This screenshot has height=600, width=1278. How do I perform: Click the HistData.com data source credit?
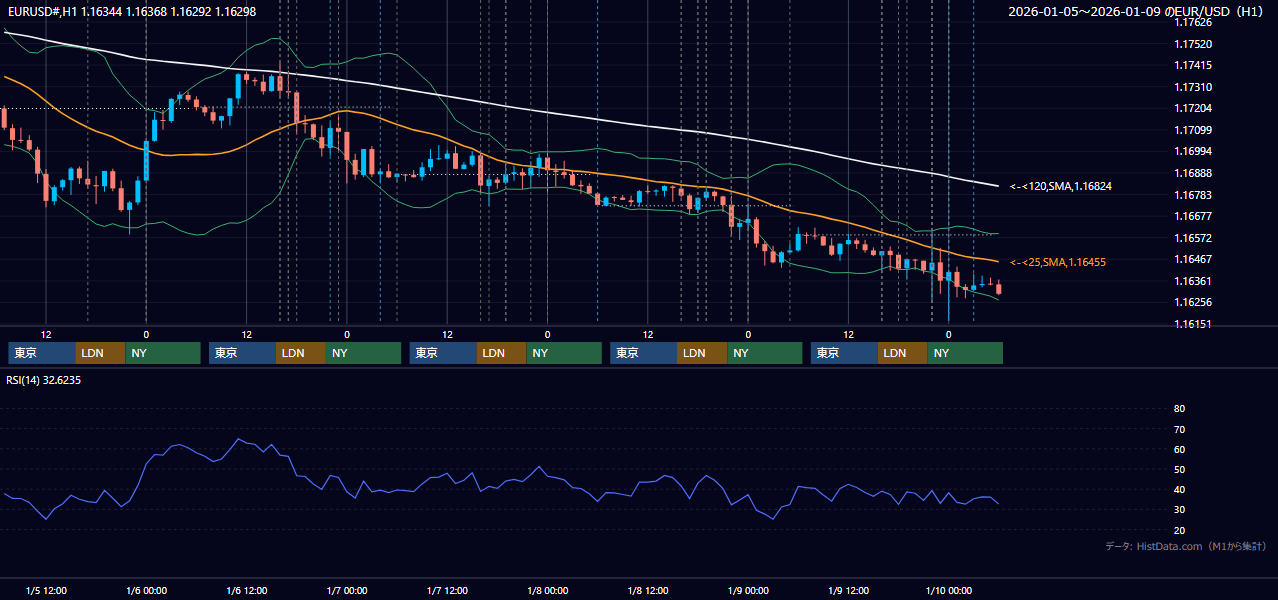pyautogui.click(x=1186, y=546)
